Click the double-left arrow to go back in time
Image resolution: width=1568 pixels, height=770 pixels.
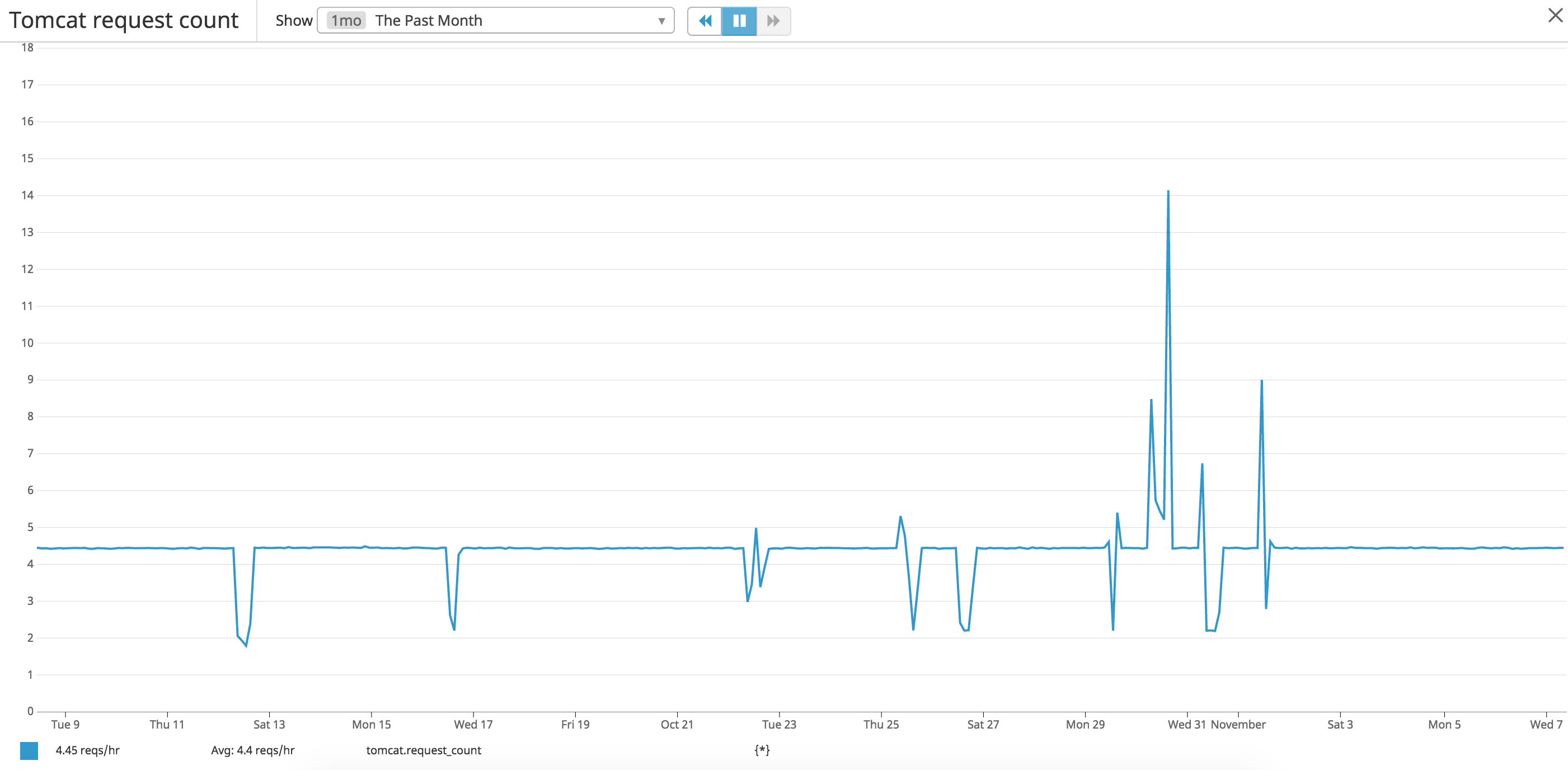point(706,20)
